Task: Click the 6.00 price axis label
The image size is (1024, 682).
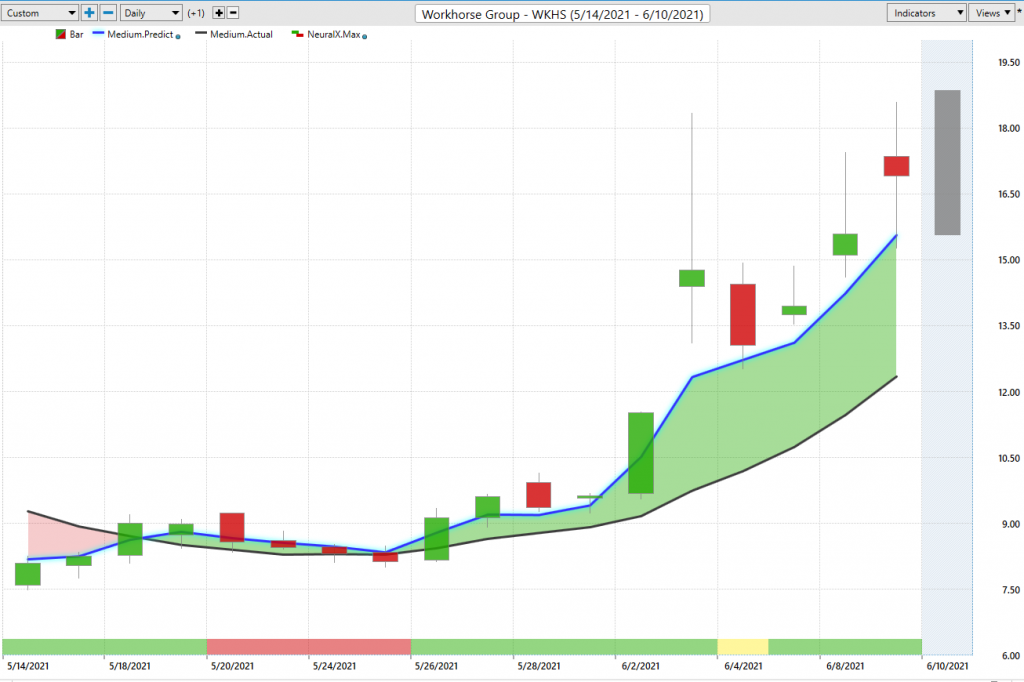Action: click(x=1011, y=656)
